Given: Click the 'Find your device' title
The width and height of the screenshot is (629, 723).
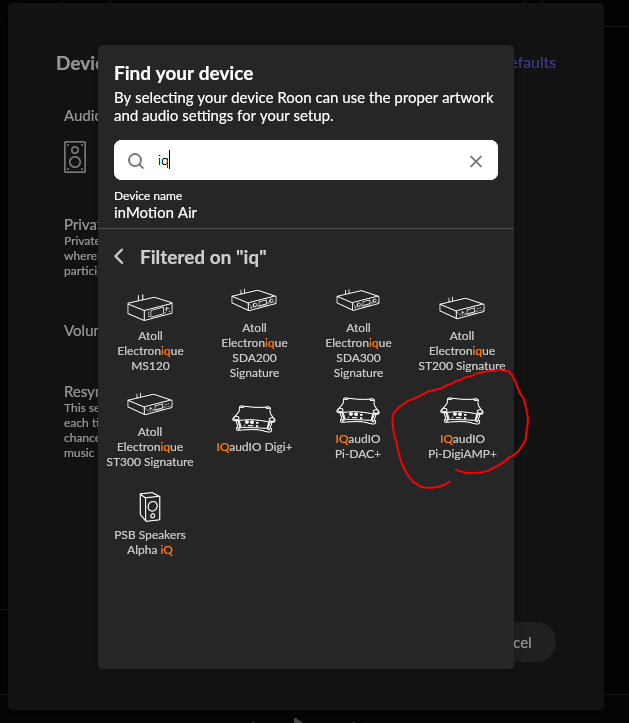Looking at the screenshot, I should tap(184, 74).
